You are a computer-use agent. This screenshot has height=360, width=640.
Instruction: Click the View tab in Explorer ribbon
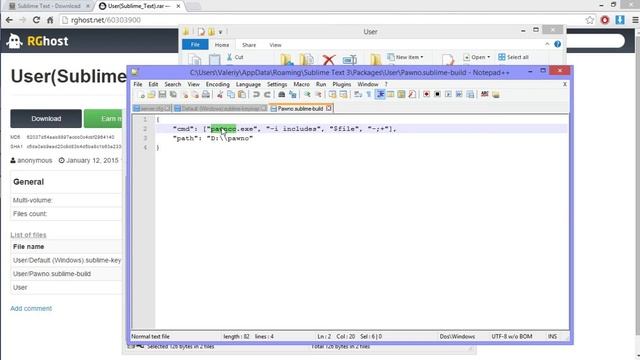[x=275, y=45]
